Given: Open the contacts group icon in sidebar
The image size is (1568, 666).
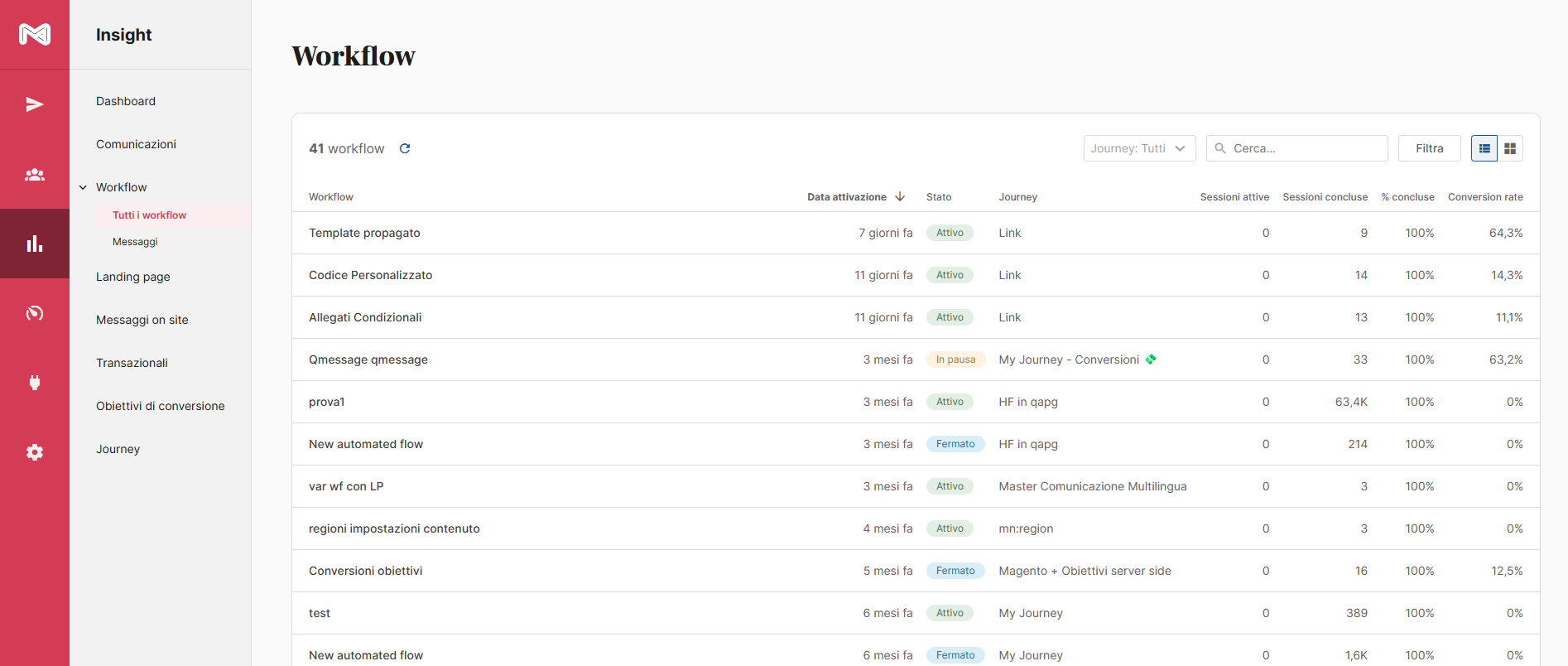Looking at the screenshot, I should (35, 175).
